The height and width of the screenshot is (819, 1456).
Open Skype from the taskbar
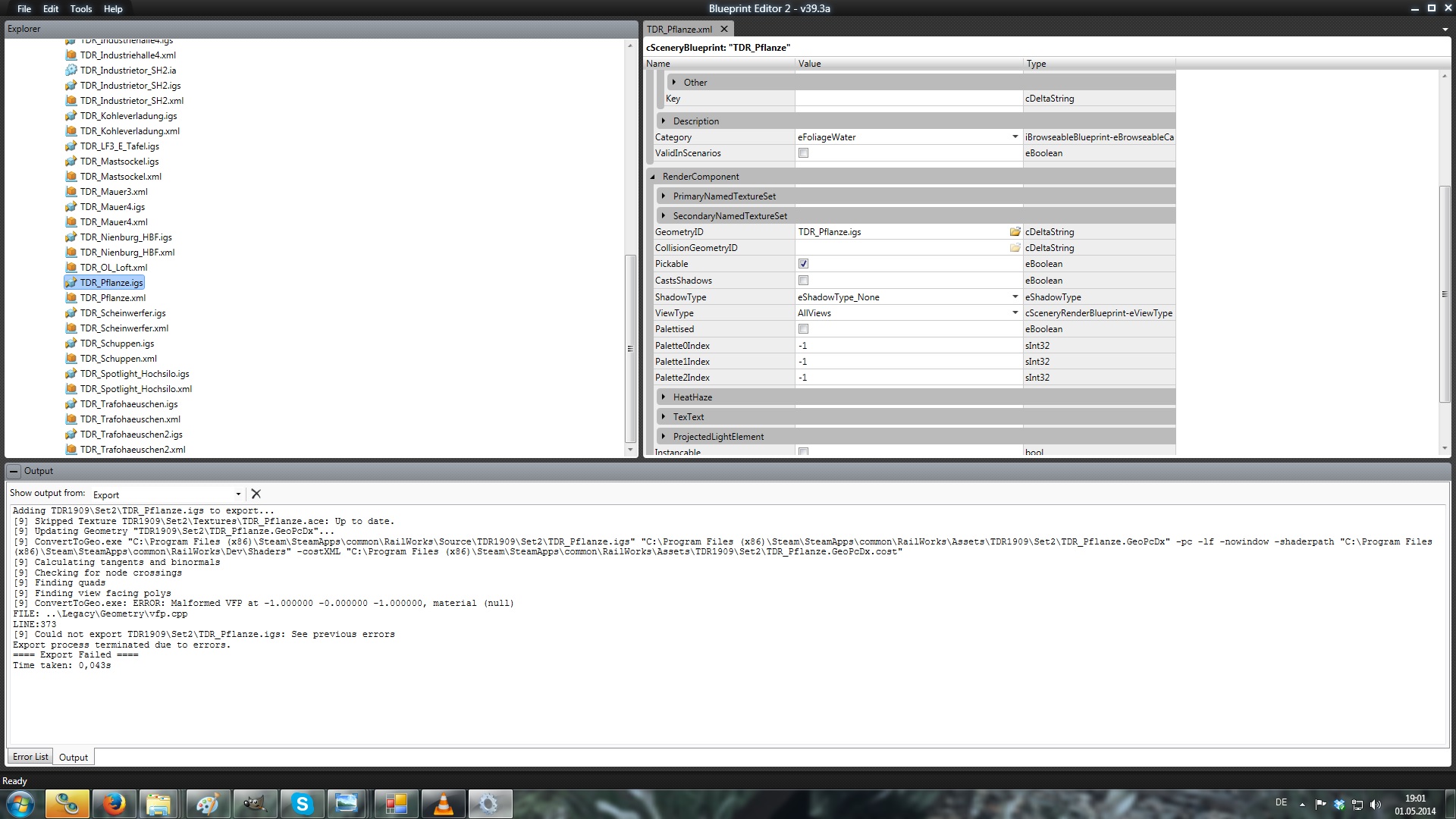coord(302,804)
